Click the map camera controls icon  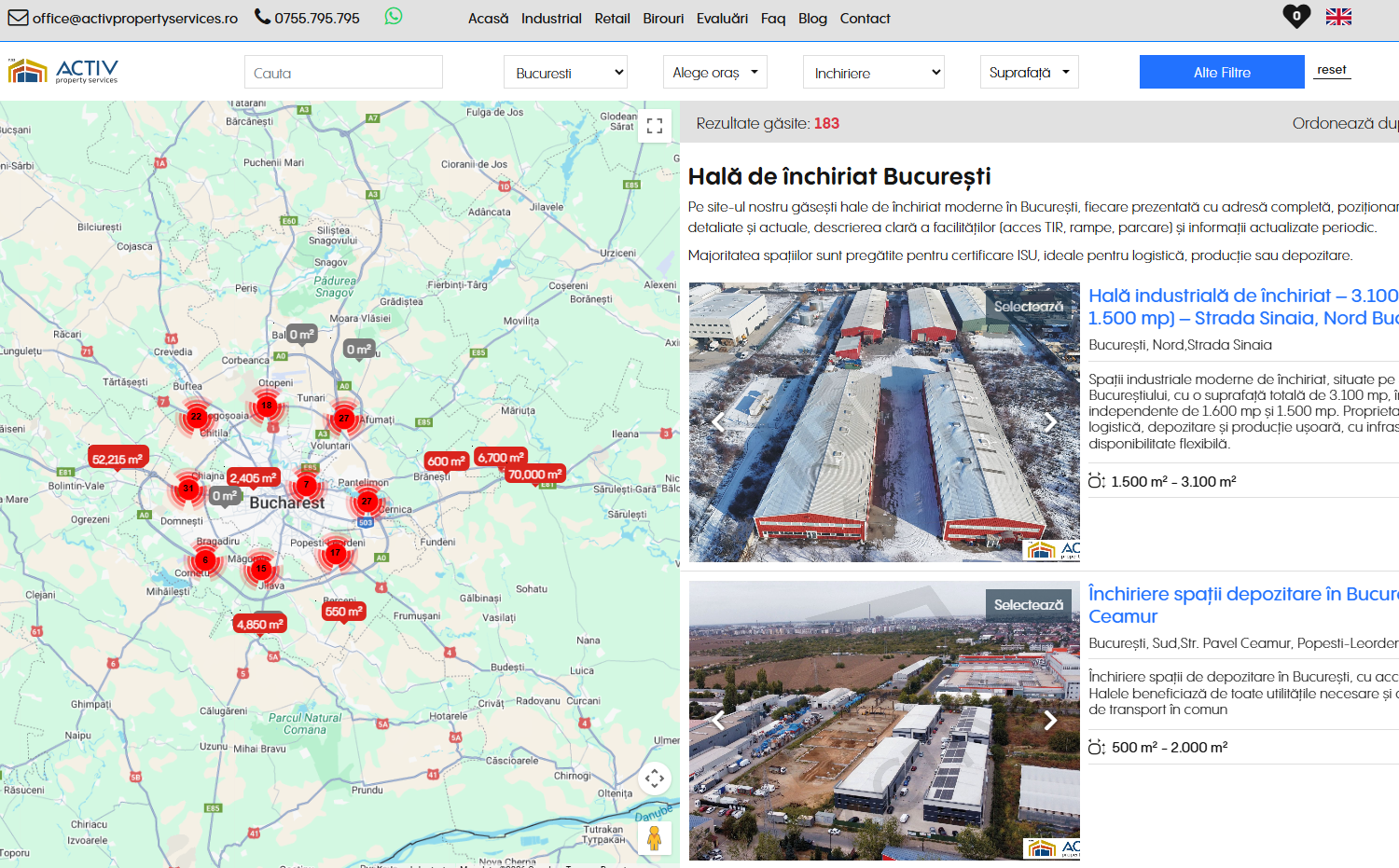point(655,778)
